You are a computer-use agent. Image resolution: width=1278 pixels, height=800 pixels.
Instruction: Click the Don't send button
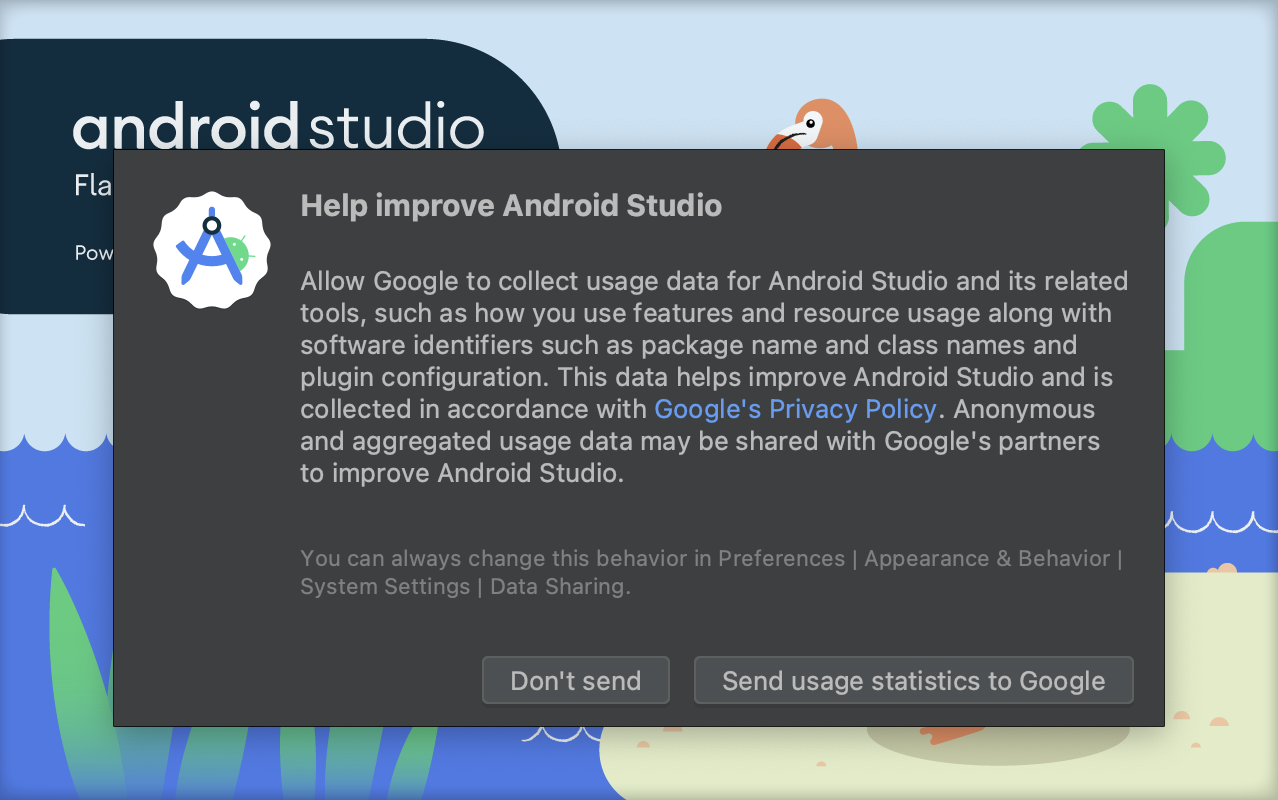click(x=575, y=681)
